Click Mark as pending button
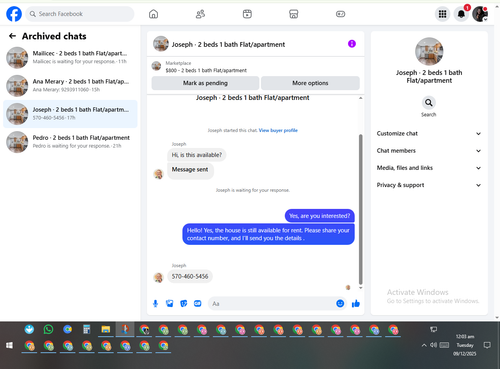500x369 pixels. (205, 83)
